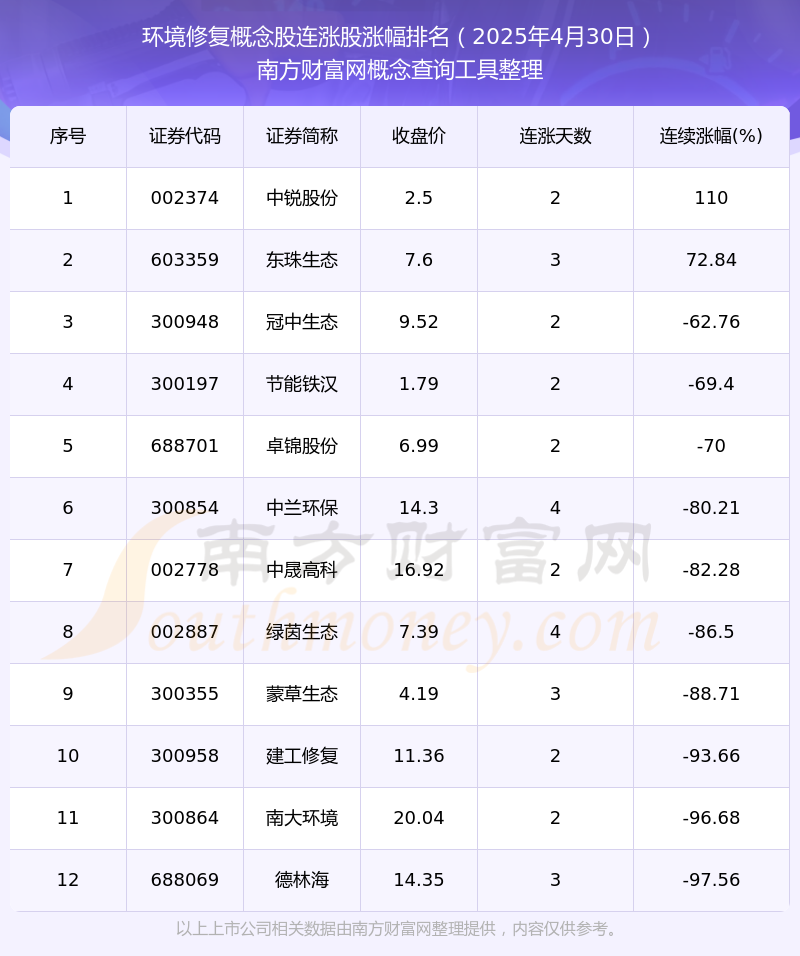Select stock code 300854
This screenshot has height=956, width=800.
185,508
